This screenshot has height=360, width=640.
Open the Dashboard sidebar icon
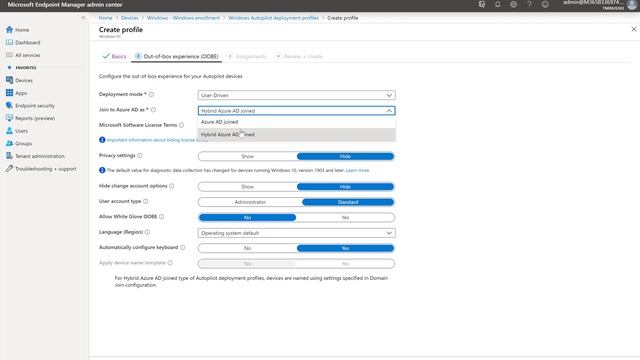pos(9,42)
